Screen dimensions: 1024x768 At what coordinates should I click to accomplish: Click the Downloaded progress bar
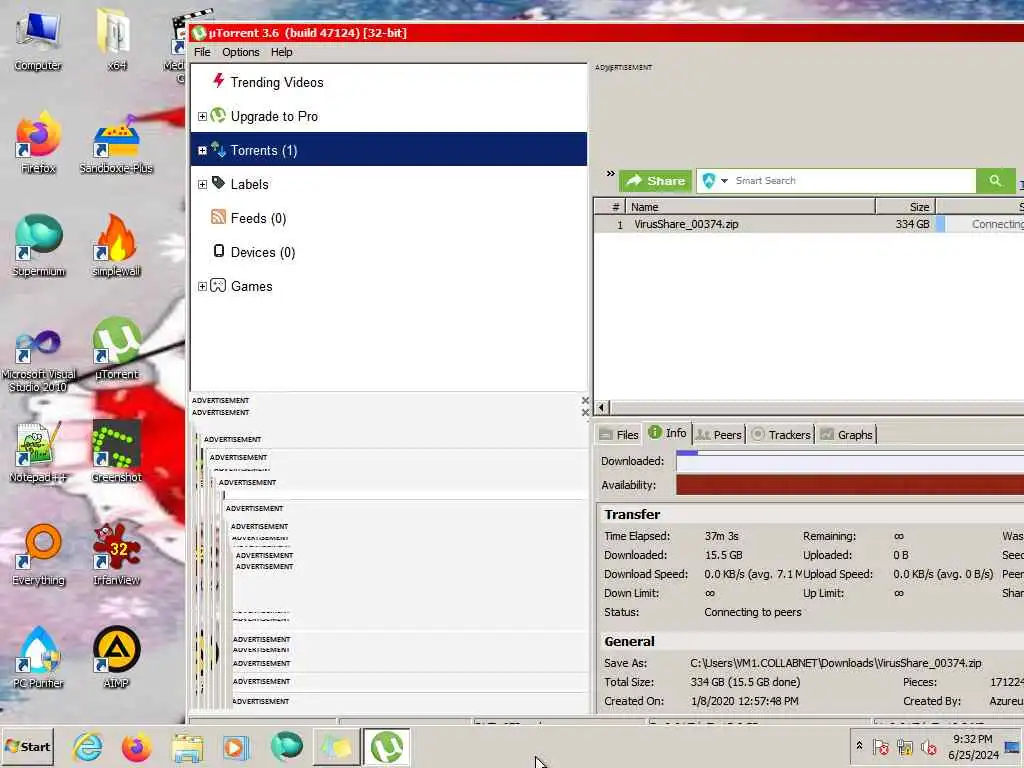[x=850, y=462]
